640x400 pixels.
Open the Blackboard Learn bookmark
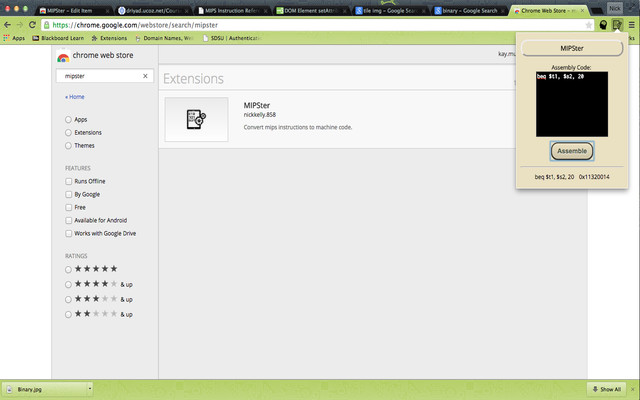[x=58, y=38]
